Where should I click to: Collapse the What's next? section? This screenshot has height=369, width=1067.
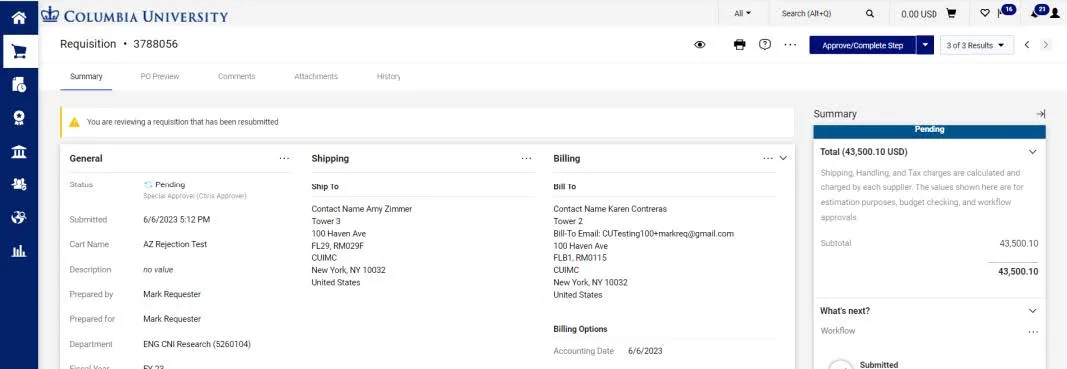coord(1032,310)
